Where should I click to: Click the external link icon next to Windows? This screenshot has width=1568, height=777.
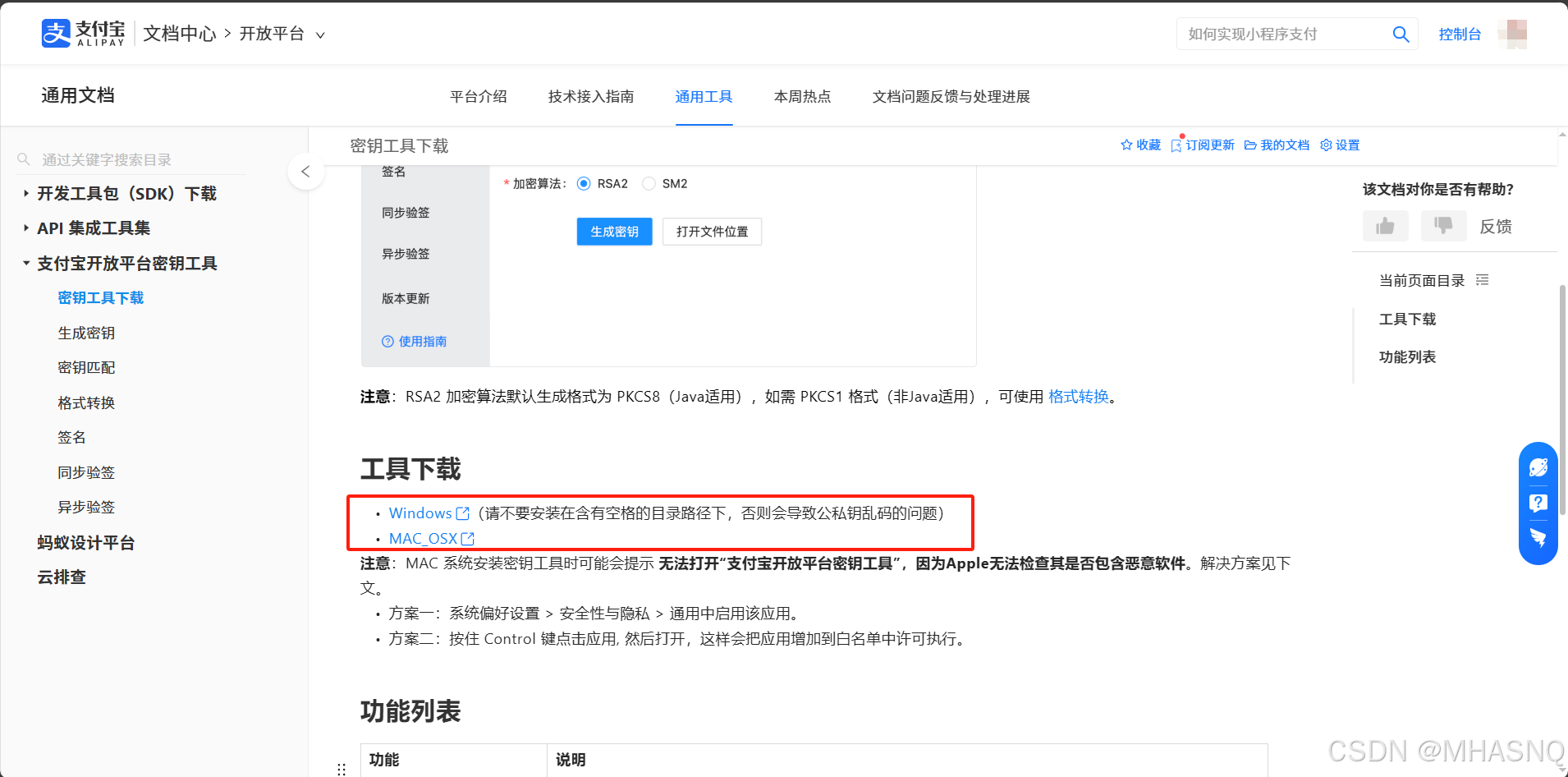[462, 513]
